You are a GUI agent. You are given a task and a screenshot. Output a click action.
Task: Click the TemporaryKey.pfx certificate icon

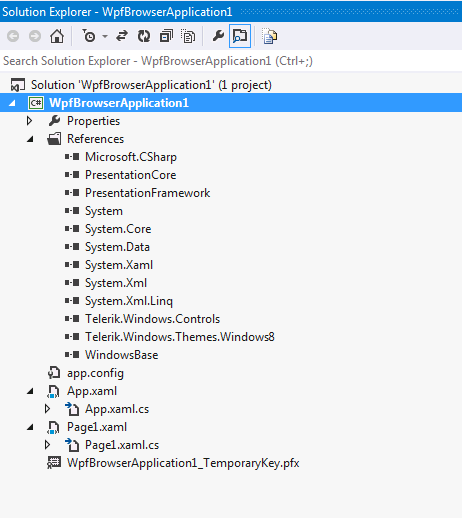(x=54, y=463)
